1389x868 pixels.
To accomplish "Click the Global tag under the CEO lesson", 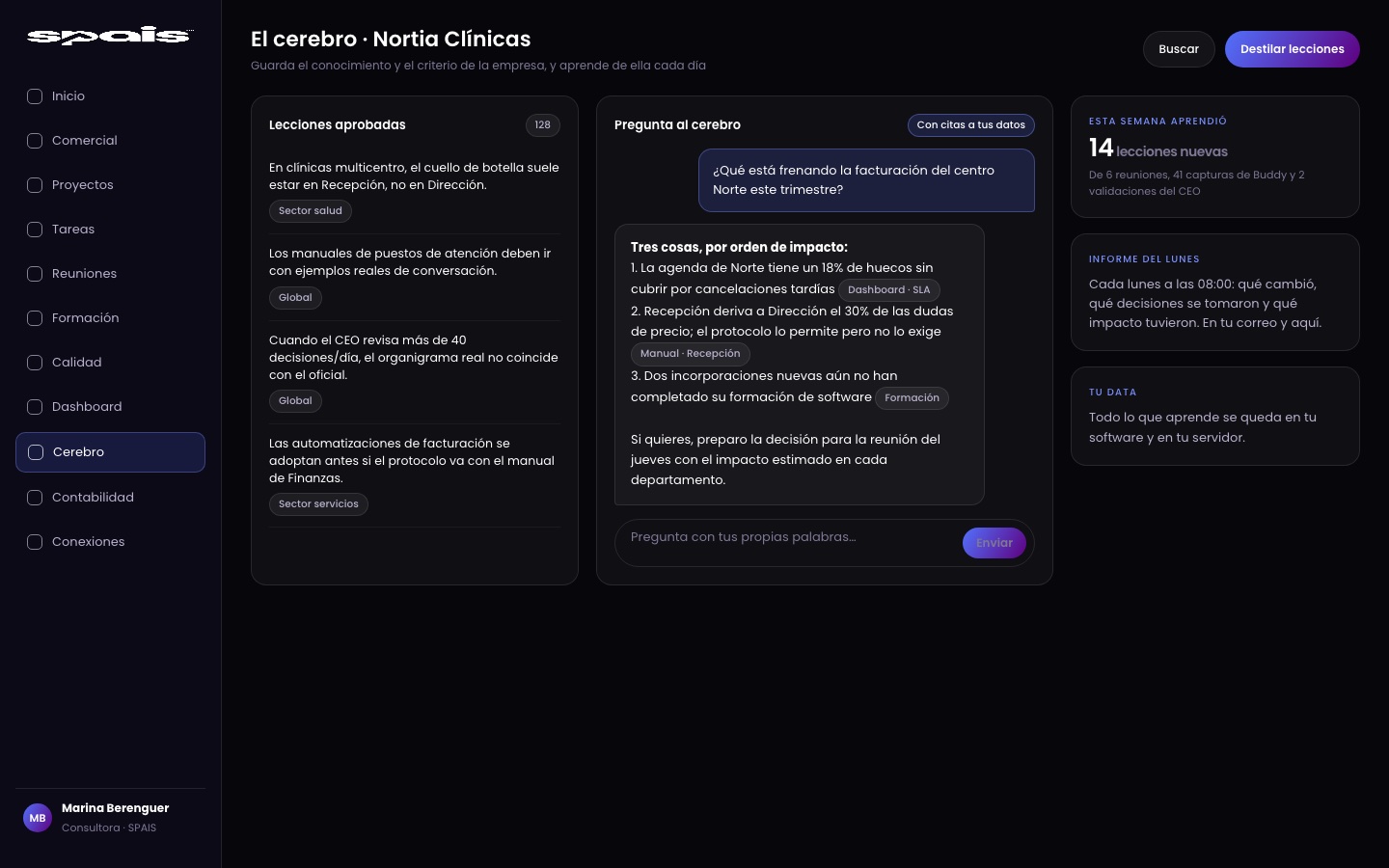I will coord(295,401).
